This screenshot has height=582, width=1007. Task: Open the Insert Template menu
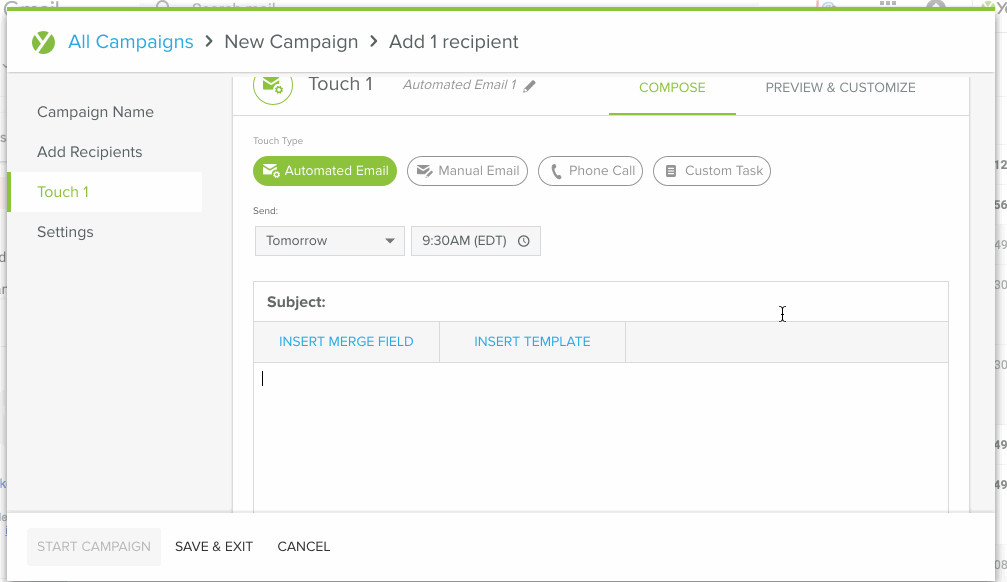pyautogui.click(x=532, y=342)
